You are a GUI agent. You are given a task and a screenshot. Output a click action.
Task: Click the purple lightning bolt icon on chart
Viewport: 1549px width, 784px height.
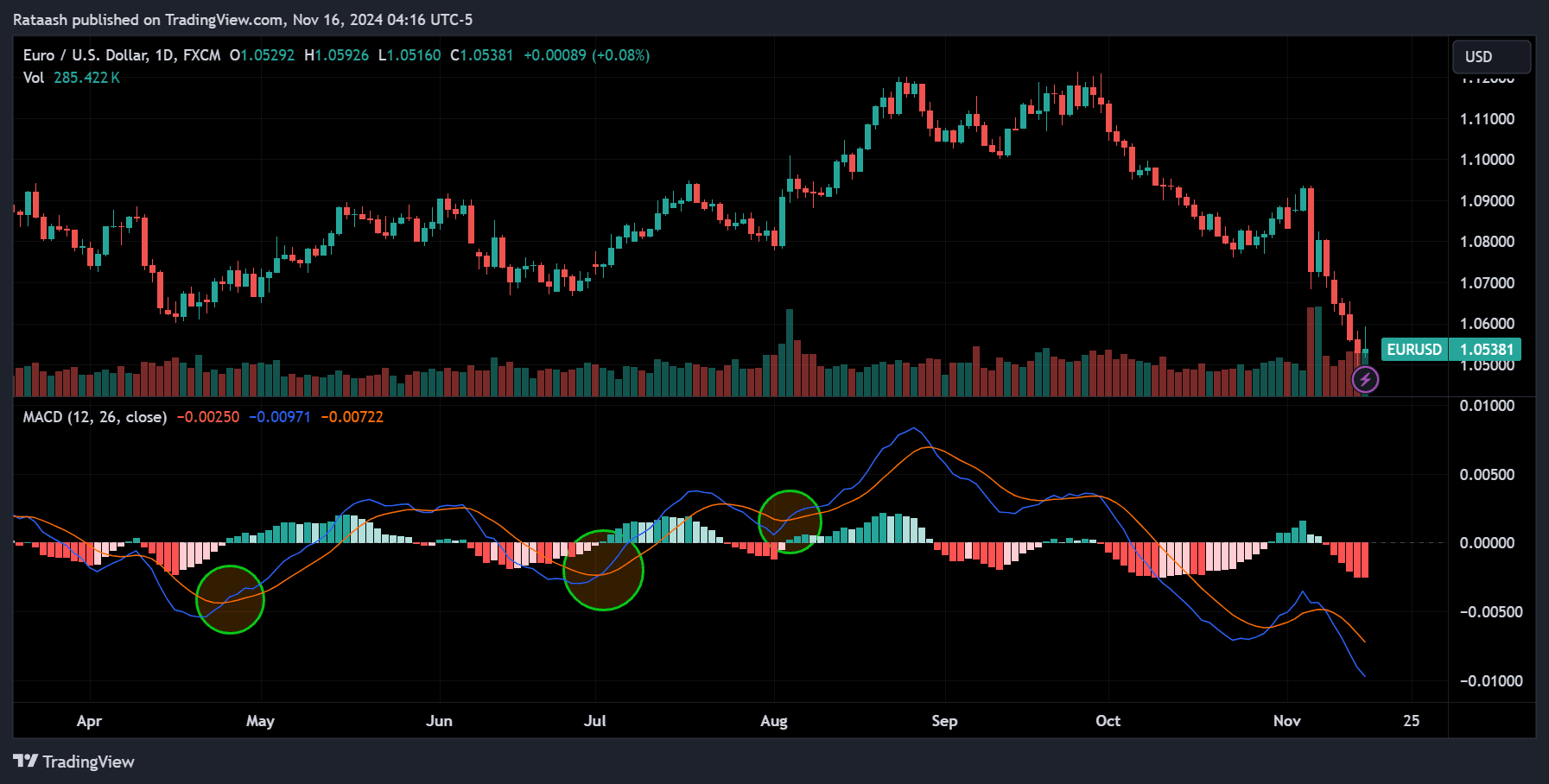1367,378
